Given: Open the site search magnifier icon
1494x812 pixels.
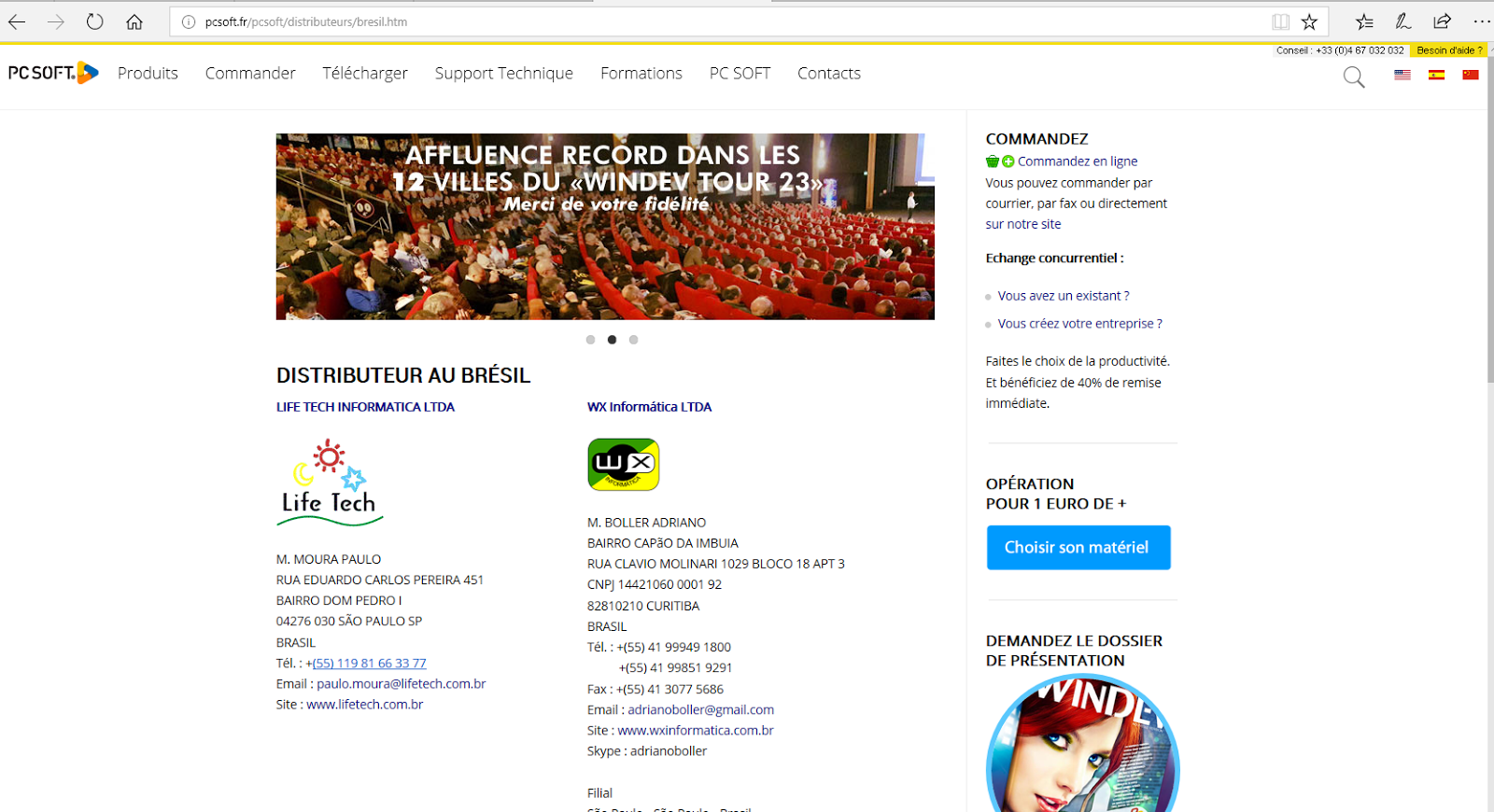Looking at the screenshot, I should pyautogui.click(x=1354, y=77).
